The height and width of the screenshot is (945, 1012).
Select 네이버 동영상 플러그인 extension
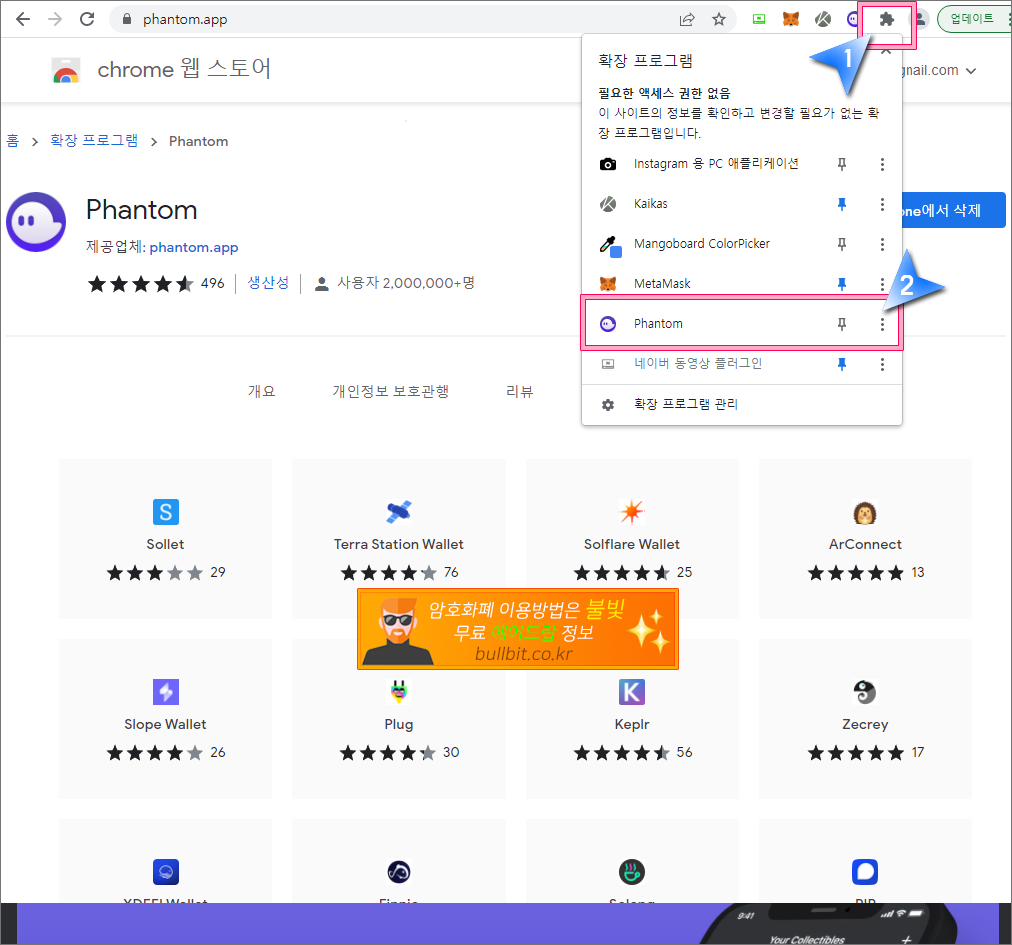[698, 364]
